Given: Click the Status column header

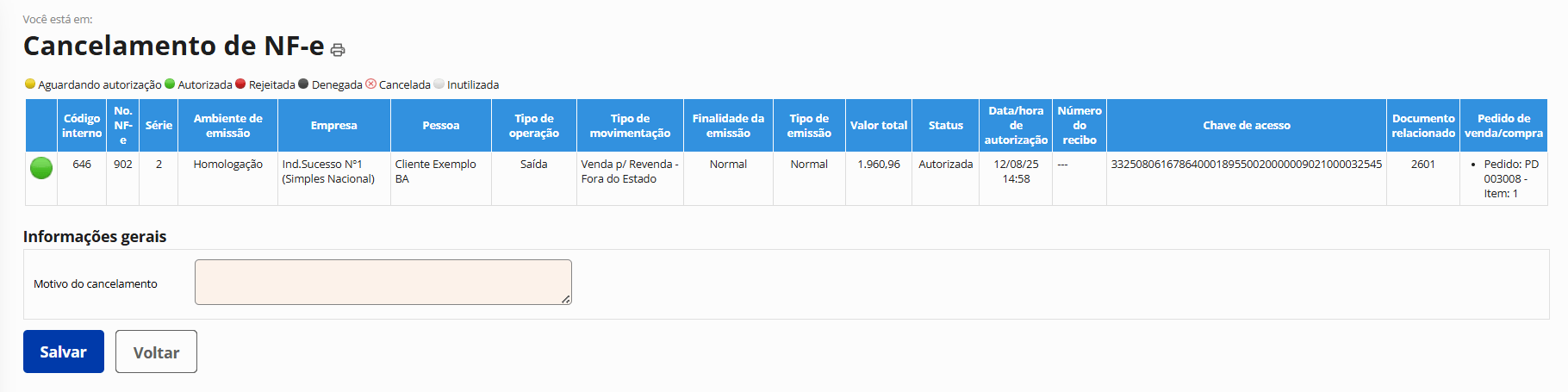Looking at the screenshot, I should point(945,126).
